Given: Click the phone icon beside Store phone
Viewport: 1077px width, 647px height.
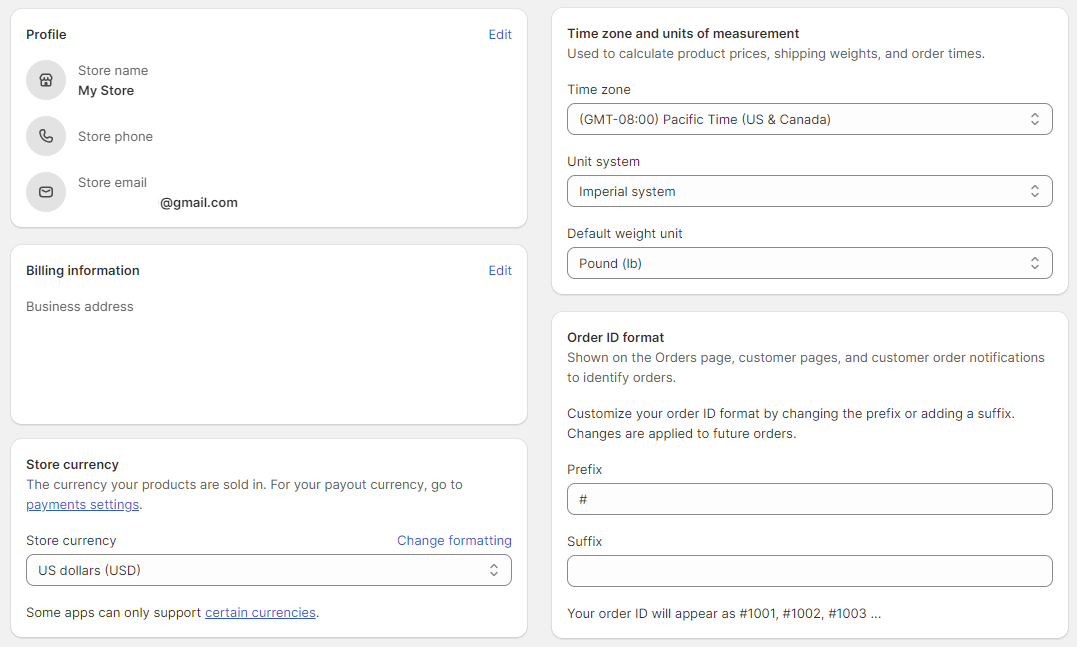Looking at the screenshot, I should click(x=46, y=136).
